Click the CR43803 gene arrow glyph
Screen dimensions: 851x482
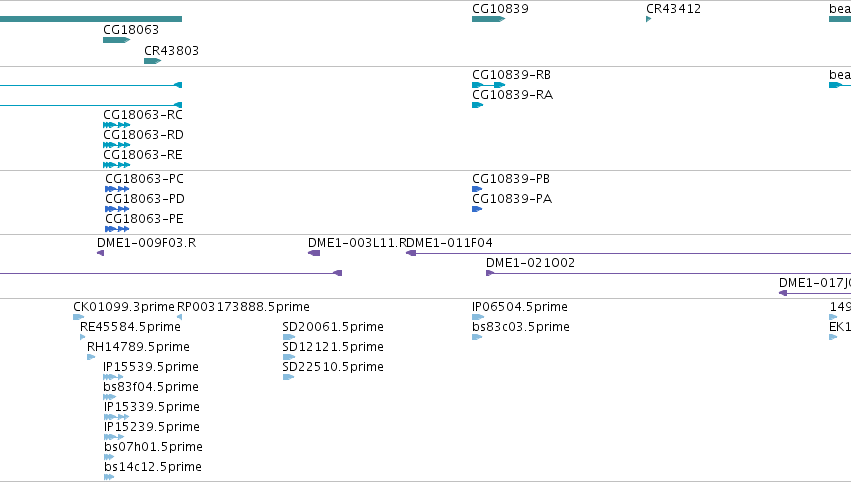click(x=153, y=61)
